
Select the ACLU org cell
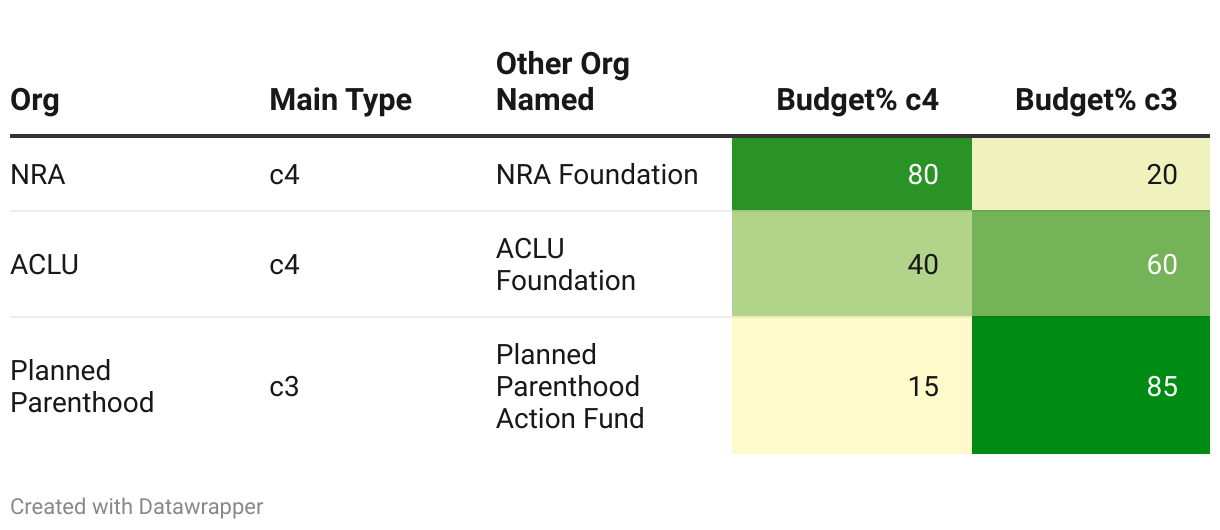pos(44,265)
